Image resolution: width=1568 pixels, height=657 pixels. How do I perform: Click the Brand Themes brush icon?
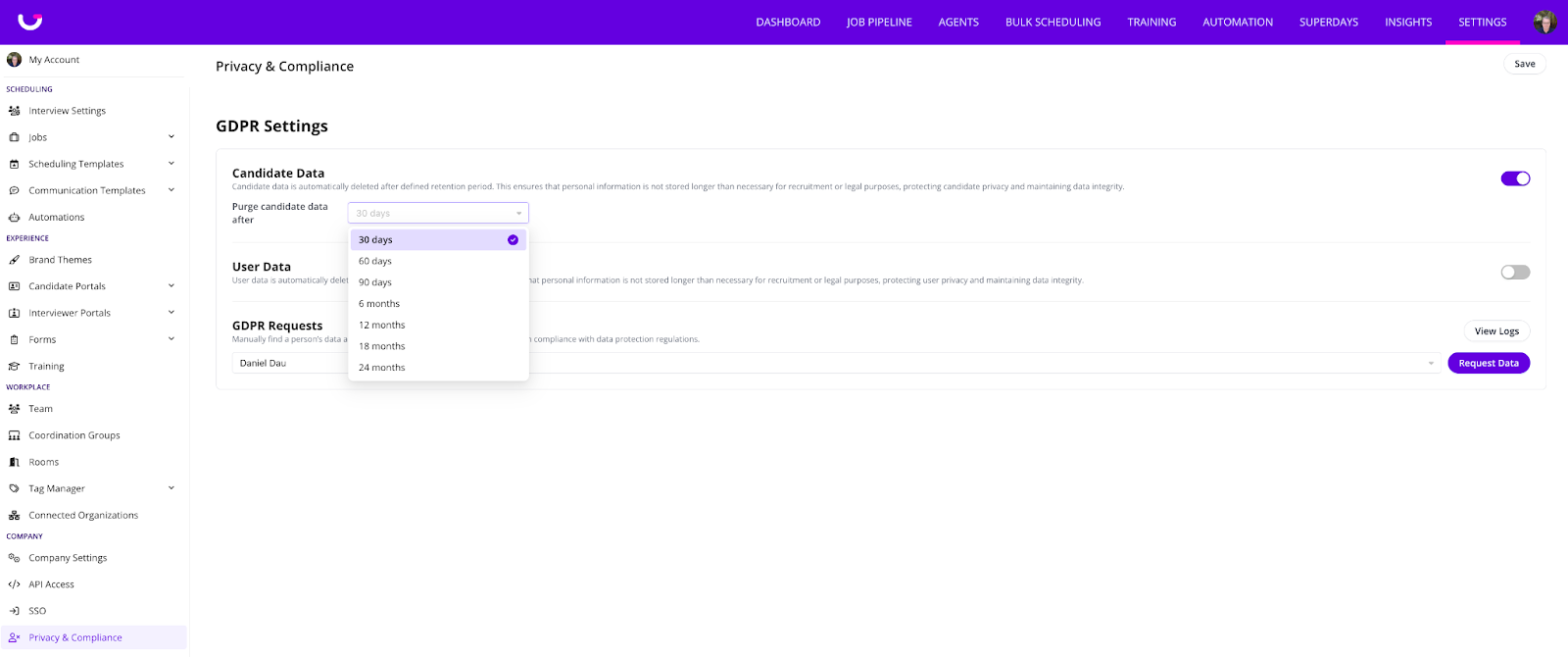14,260
